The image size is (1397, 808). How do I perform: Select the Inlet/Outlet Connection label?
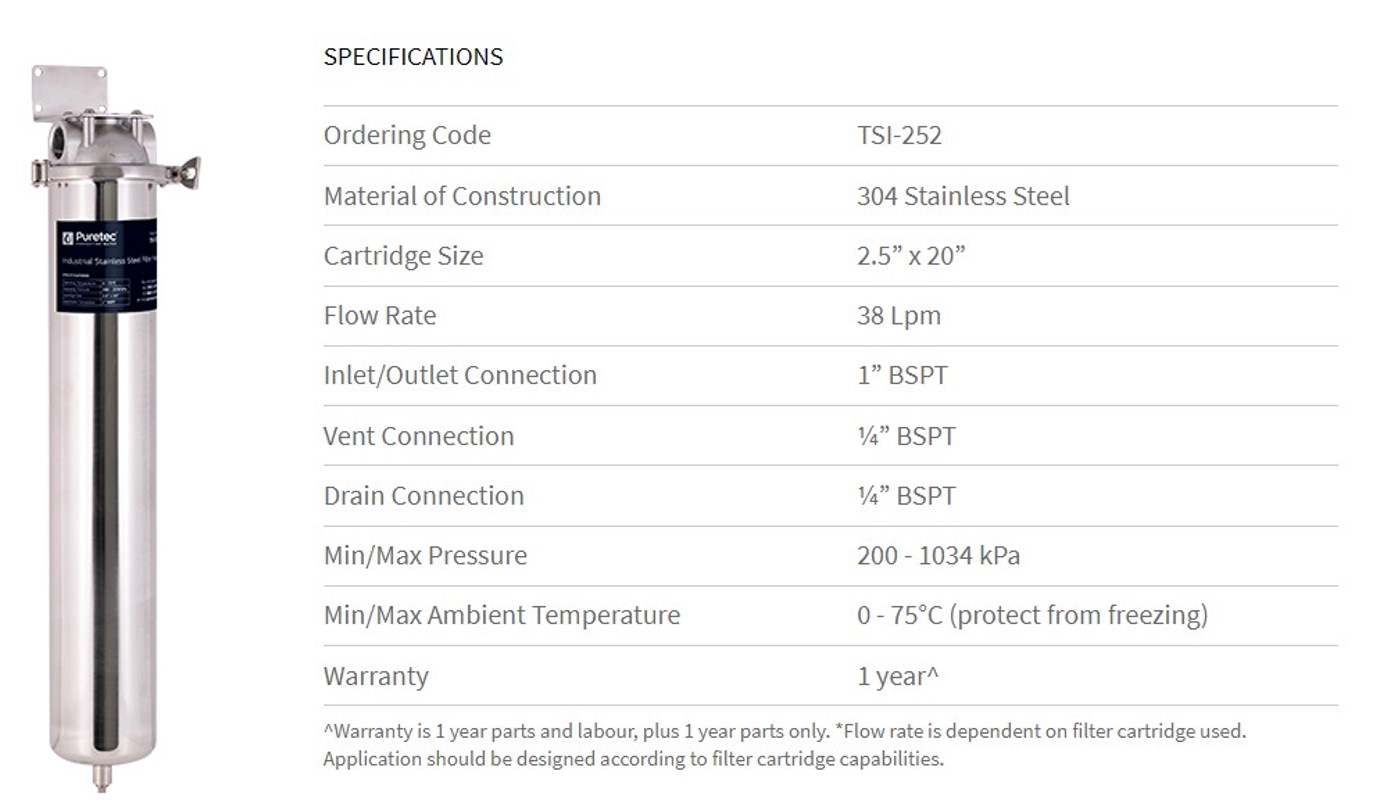tap(460, 375)
